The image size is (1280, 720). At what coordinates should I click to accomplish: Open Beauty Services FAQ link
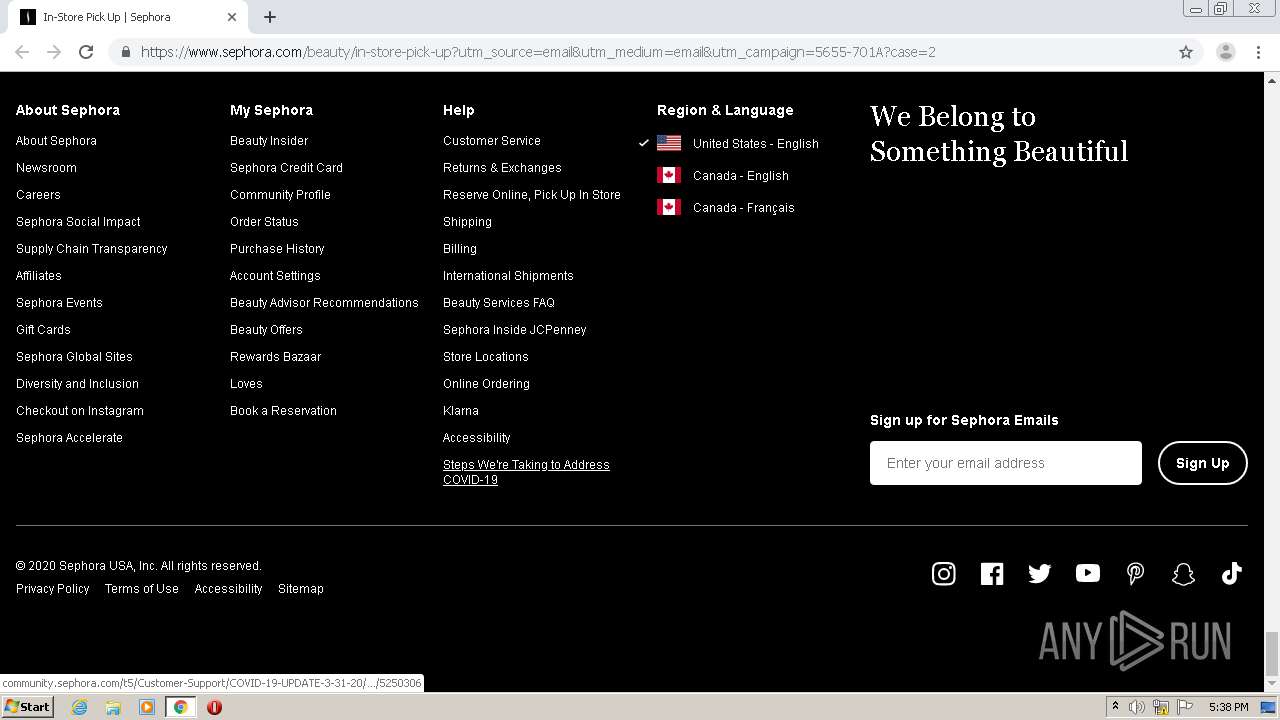(499, 303)
